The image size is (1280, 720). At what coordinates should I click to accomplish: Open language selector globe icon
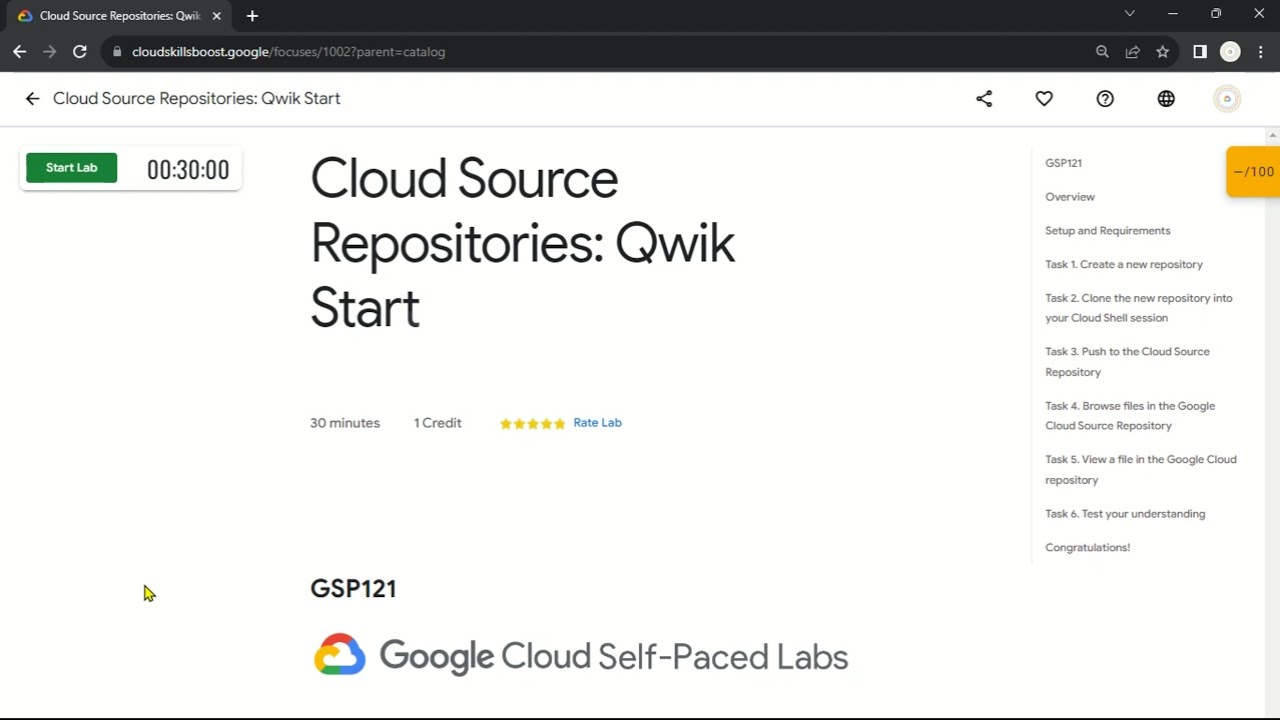point(1166,98)
